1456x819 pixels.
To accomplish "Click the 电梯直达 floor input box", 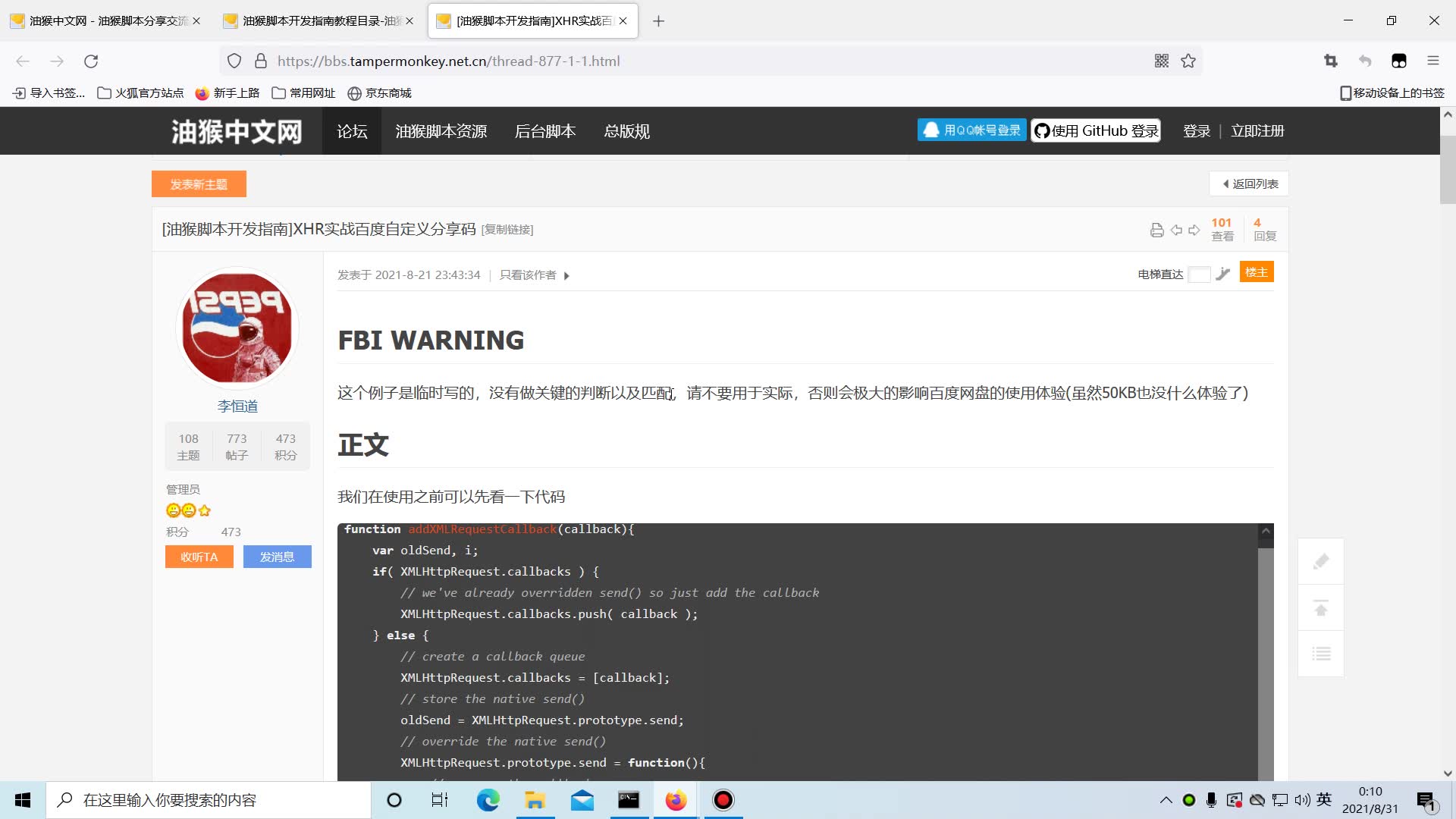I will pyautogui.click(x=1199, y=275).
